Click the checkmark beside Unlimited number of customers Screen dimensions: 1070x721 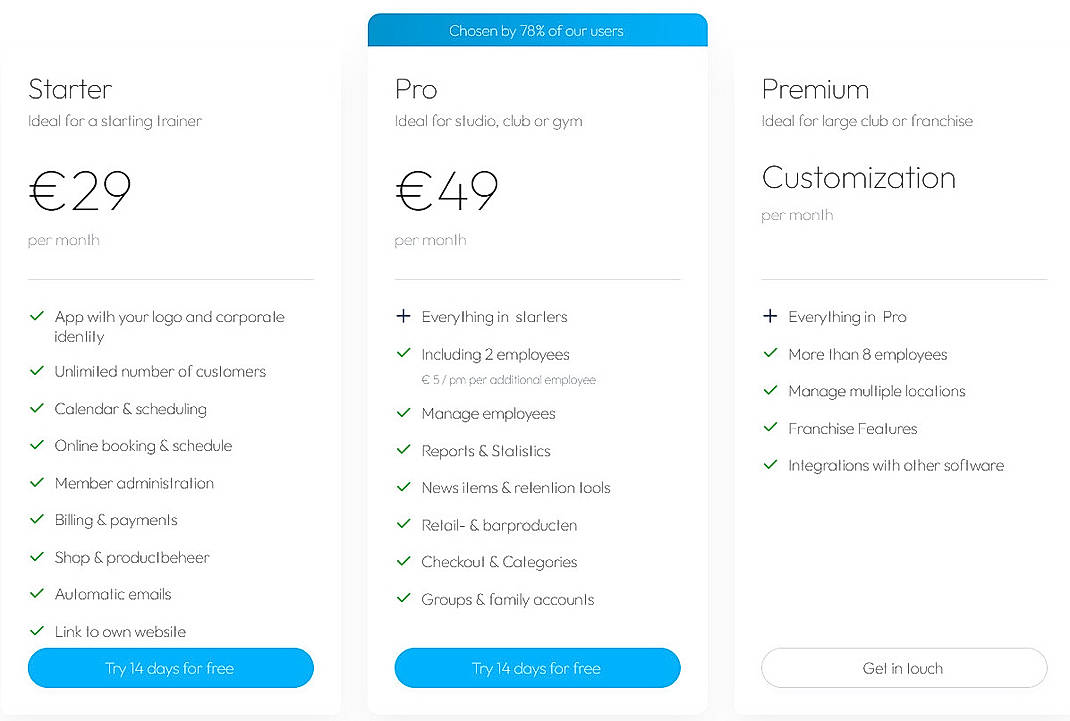[x=37, y=371]
